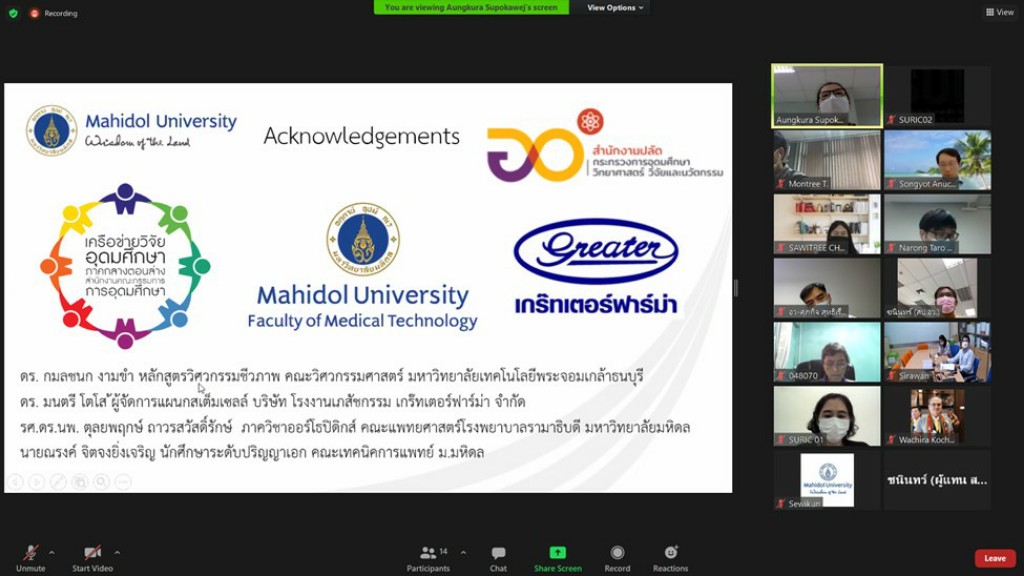The image size is (1024, 576).
Task: Unmute the microphone
Action: coord(31,559)
